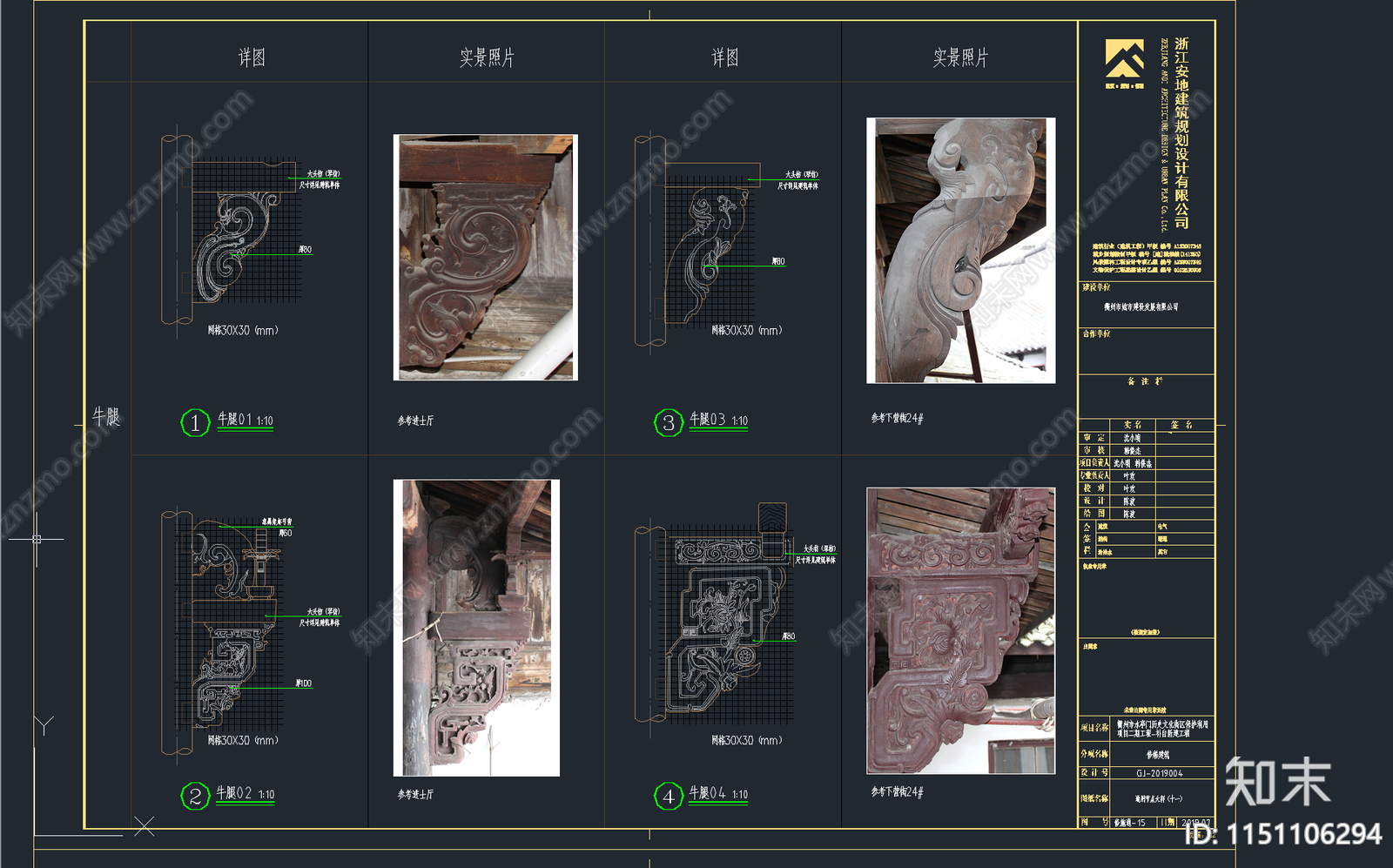Select the 牛腿02 1:10 title label
This screenshot has width=1393, height=868.
pyautogui.click(x=245, y=794)
